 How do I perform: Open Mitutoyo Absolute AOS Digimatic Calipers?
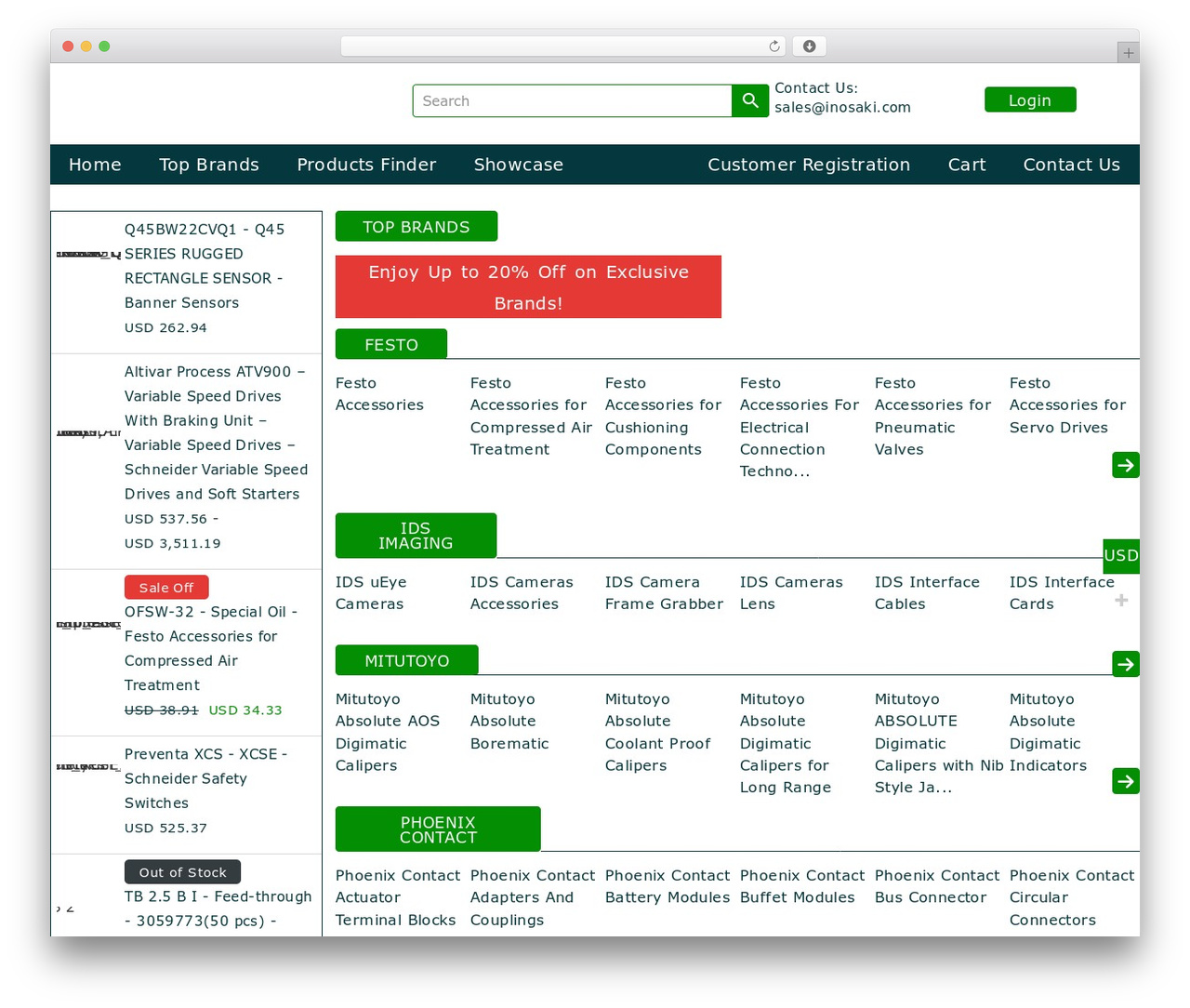click(388, 732)
